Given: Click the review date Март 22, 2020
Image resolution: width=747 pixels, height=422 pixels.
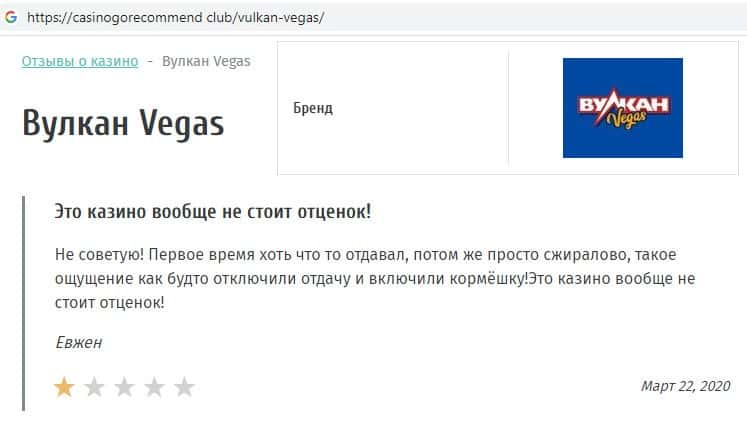Looking at the screenshot, I should (x=686, y=386).
